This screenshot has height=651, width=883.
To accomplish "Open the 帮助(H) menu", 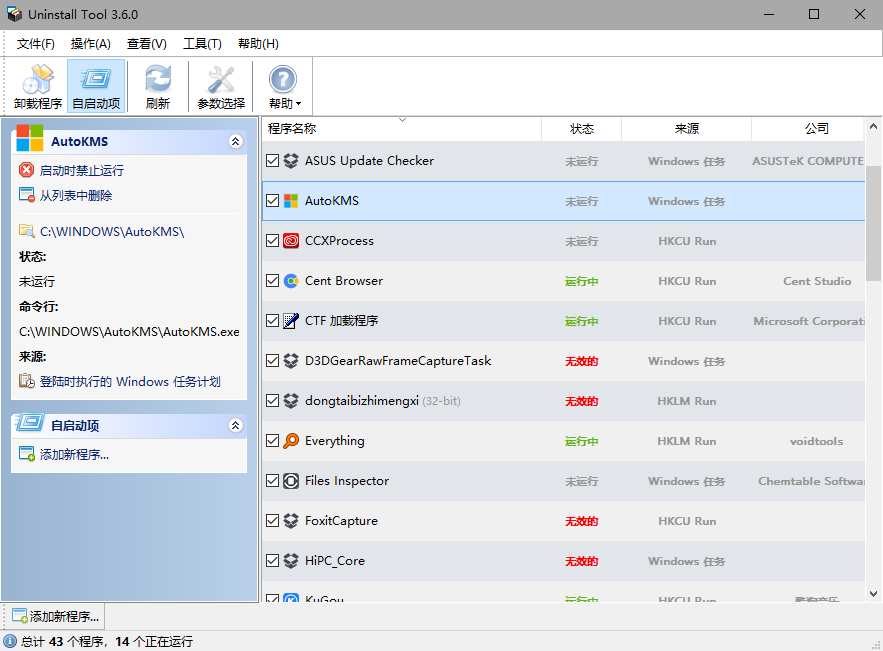I will [258, 44].
